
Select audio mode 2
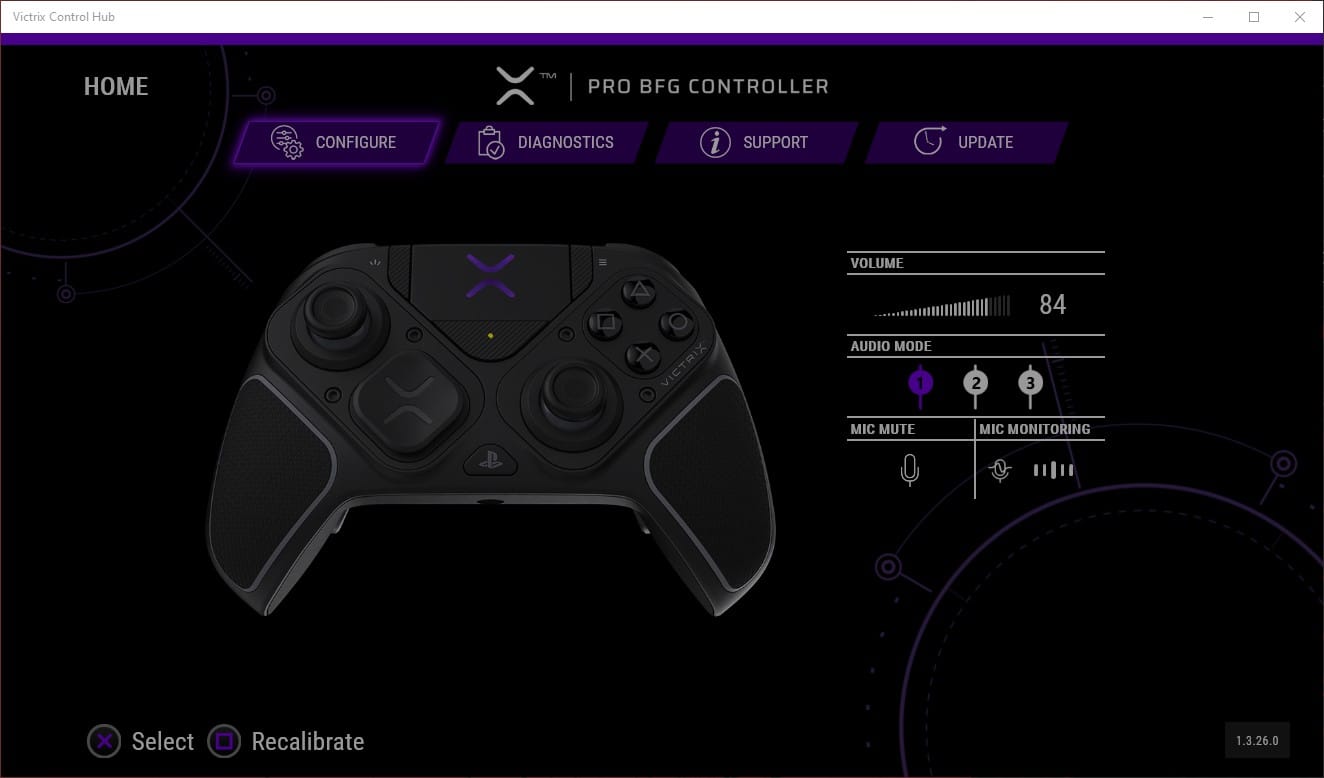tap(975, 383)
